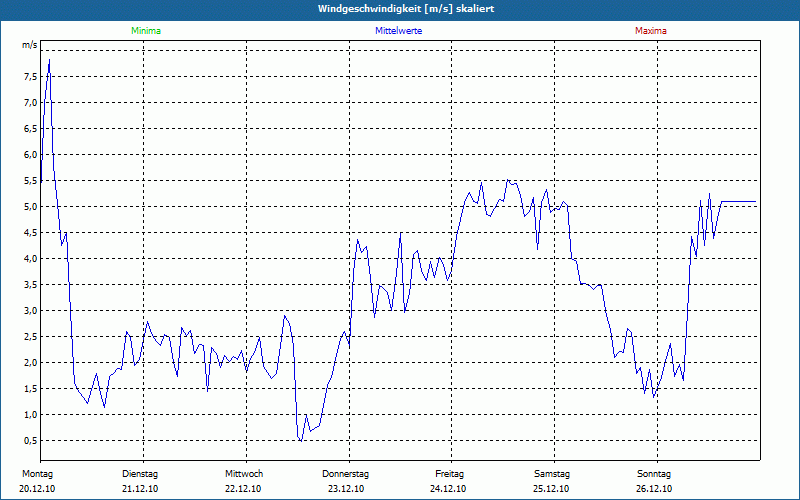
Task: Click the 25.12.10 date label
Action: 551,489
